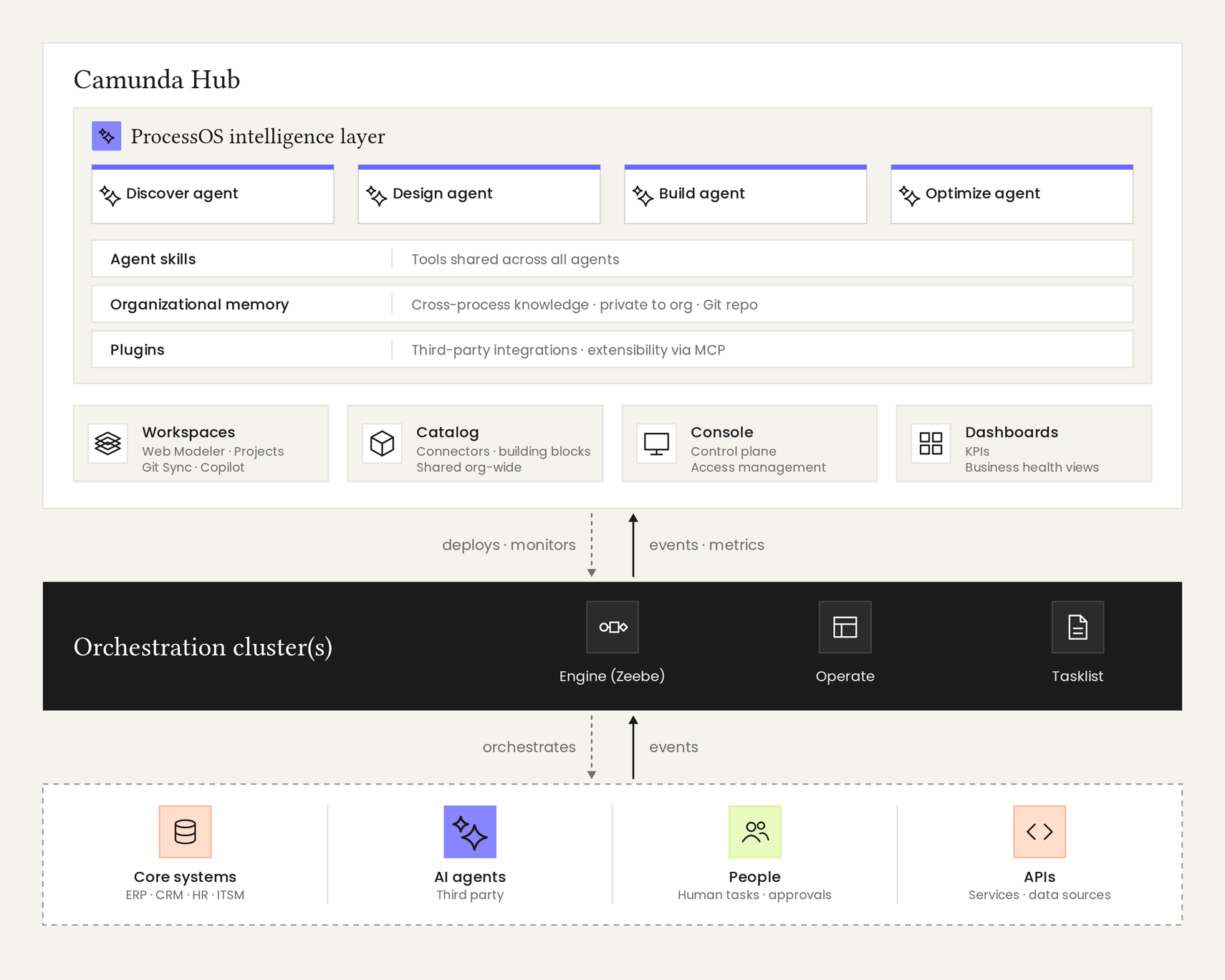Click the Optimize agent sparkle icon

pyautogui.click(x=909, y=196)
